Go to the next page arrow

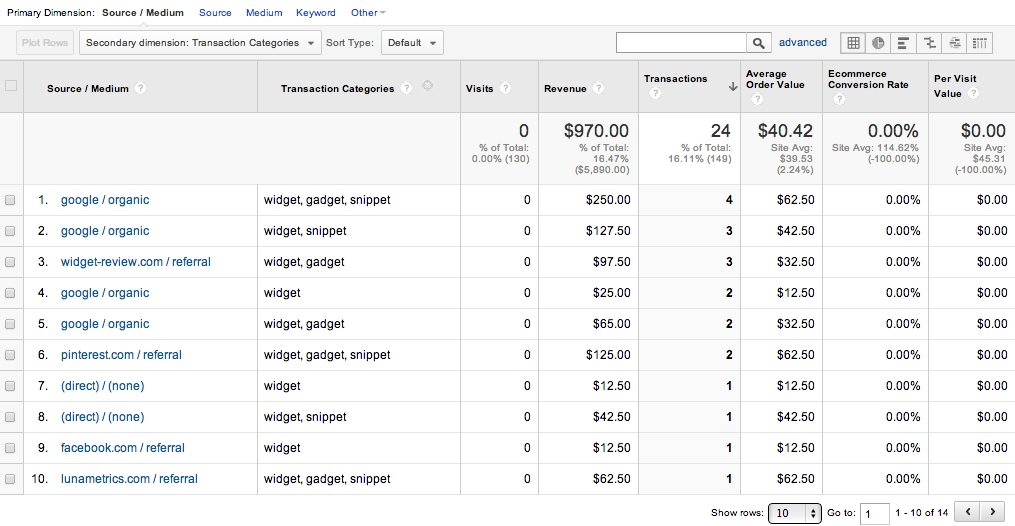(992, 512)
